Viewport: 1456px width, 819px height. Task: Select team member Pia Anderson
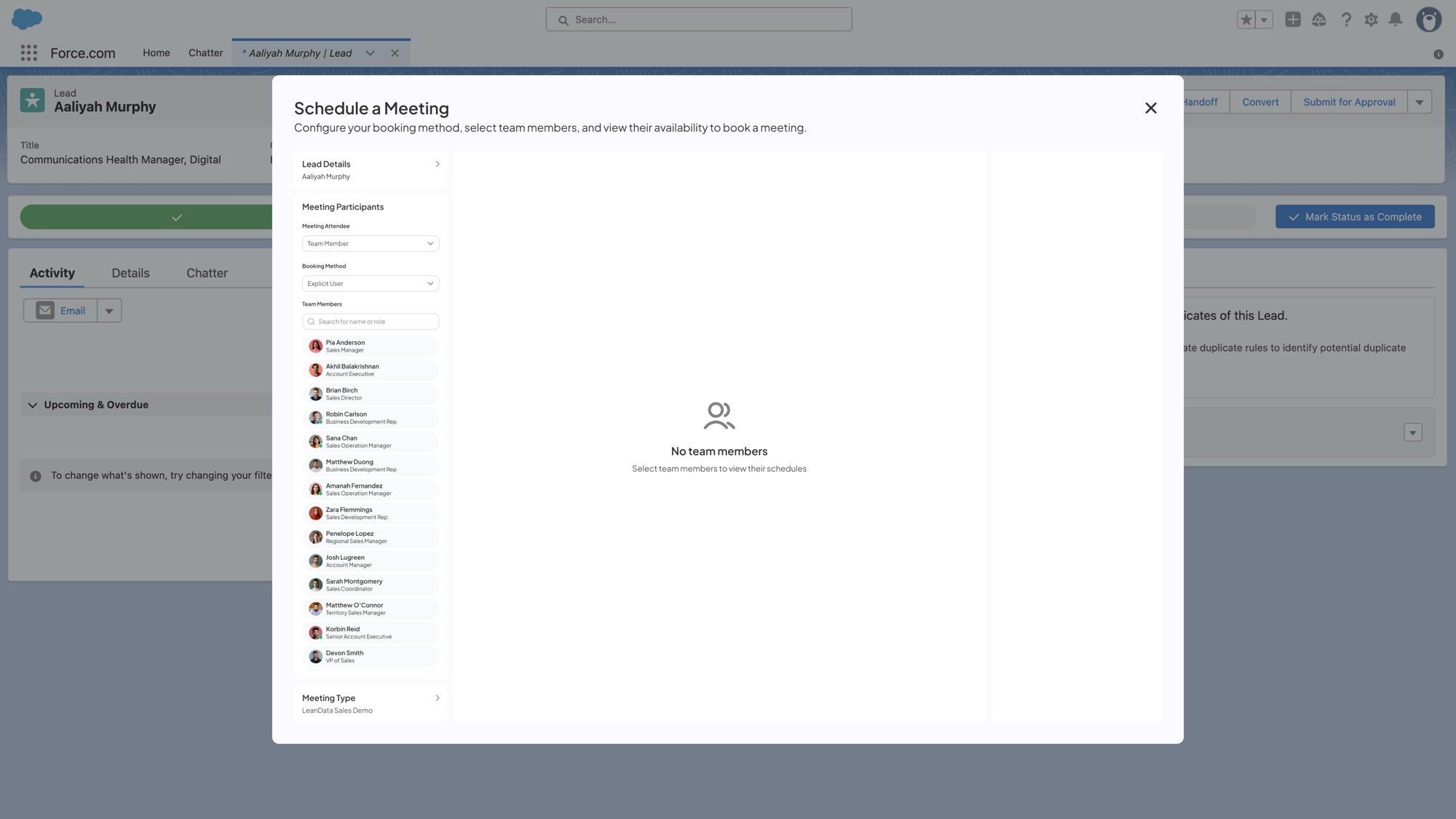(x=371, y=346)
